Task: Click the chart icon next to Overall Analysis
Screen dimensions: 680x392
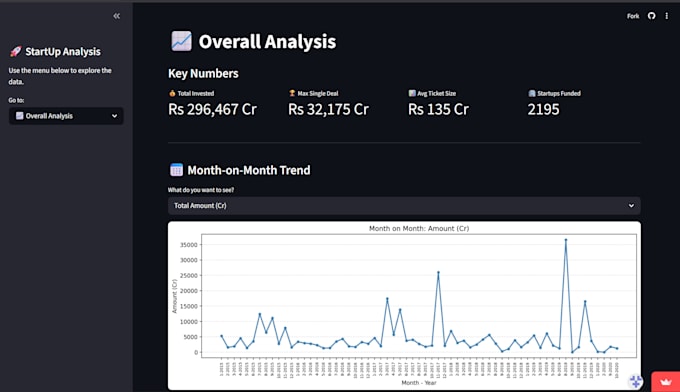Action: click(x=181, y=41)
